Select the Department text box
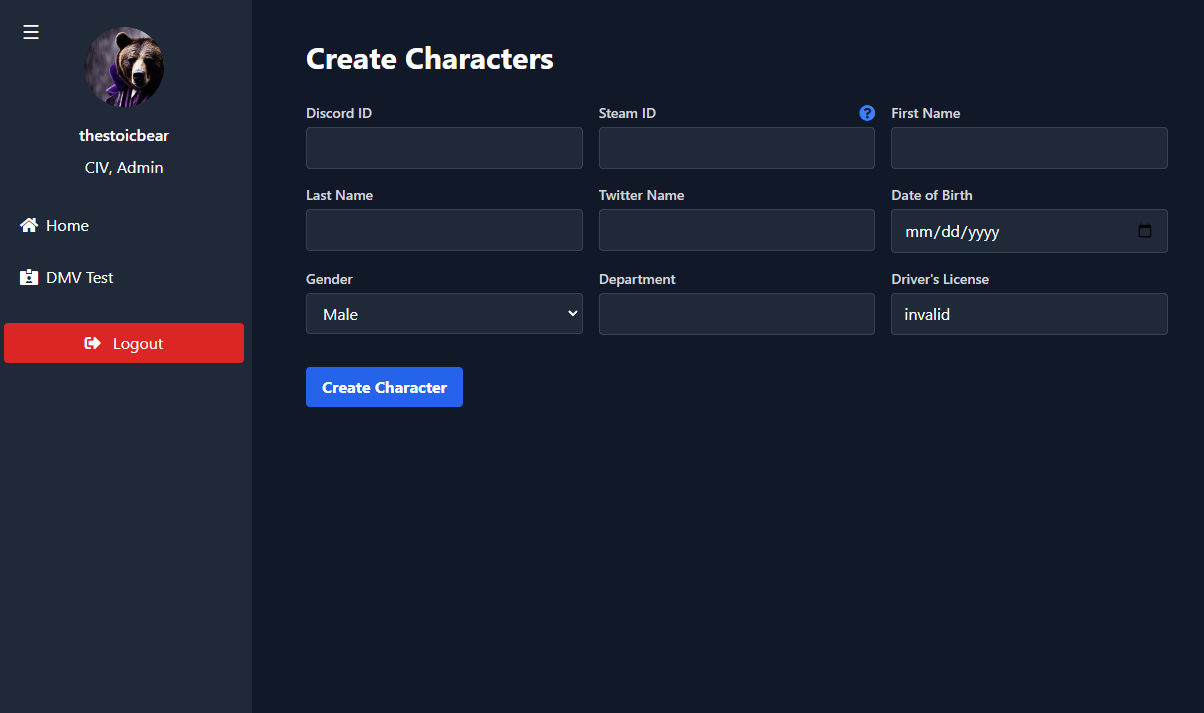 pyautogui.click(x=736, y=314)
